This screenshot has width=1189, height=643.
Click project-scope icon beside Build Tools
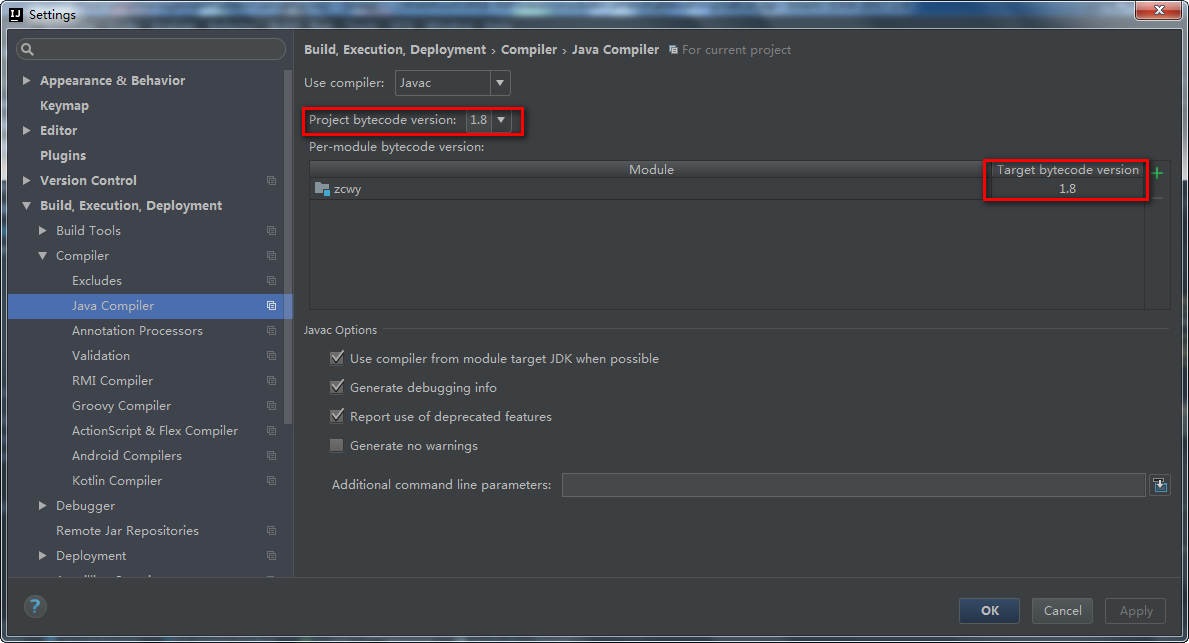coord(271,231)
